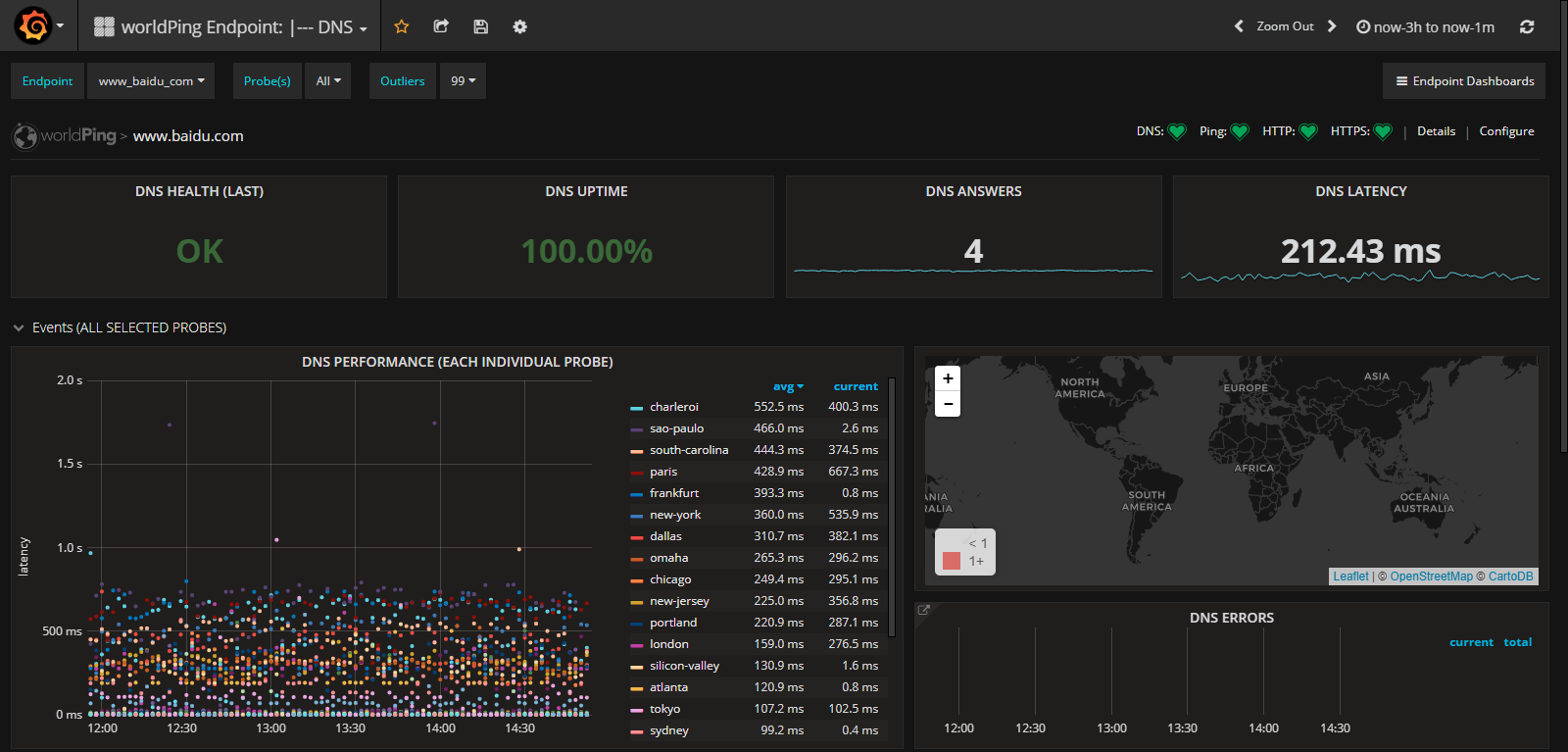The height and width of the screenshot is (752, 1568).
Task: Open DNS Errors panel link icon
Action: pyautogui.click(x=923, y=610)
